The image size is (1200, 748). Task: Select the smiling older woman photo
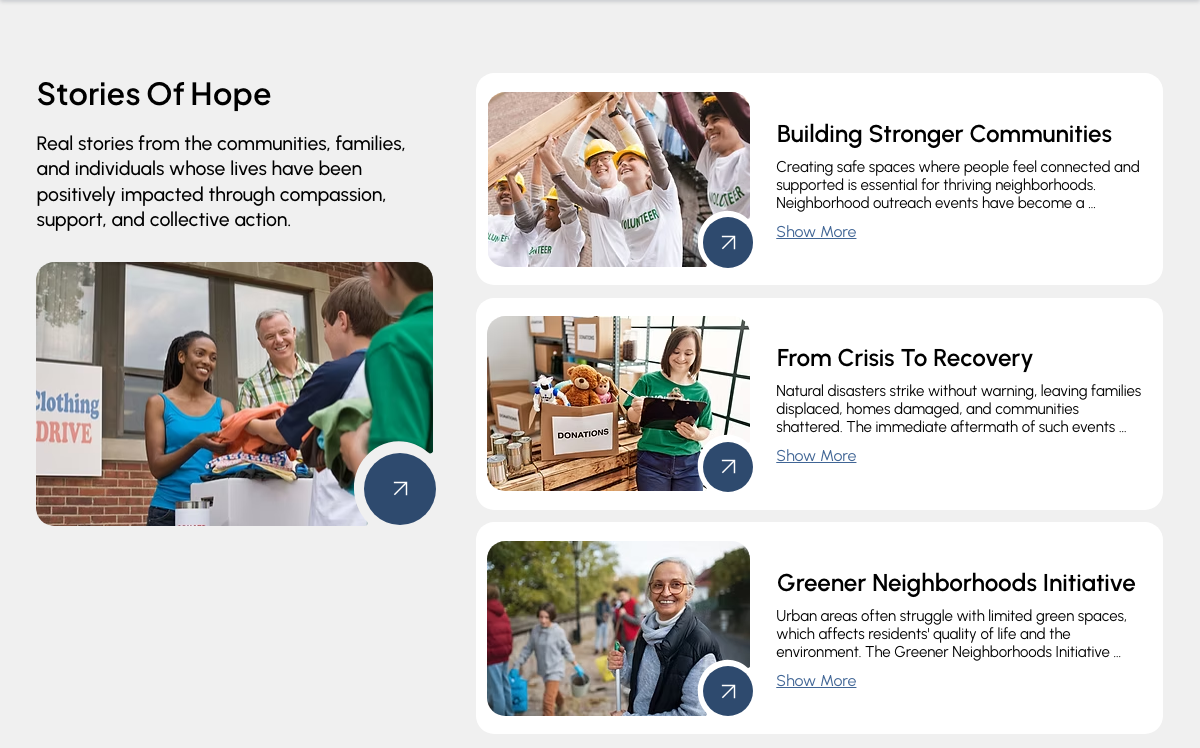tap(618, 628)
